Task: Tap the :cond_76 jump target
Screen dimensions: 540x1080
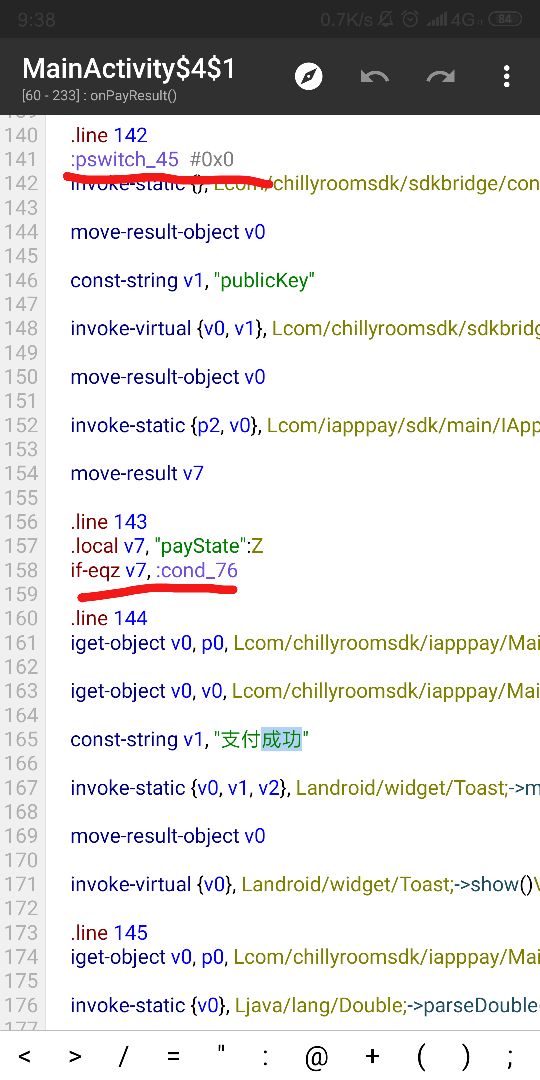Action: [x=196, y=570]
